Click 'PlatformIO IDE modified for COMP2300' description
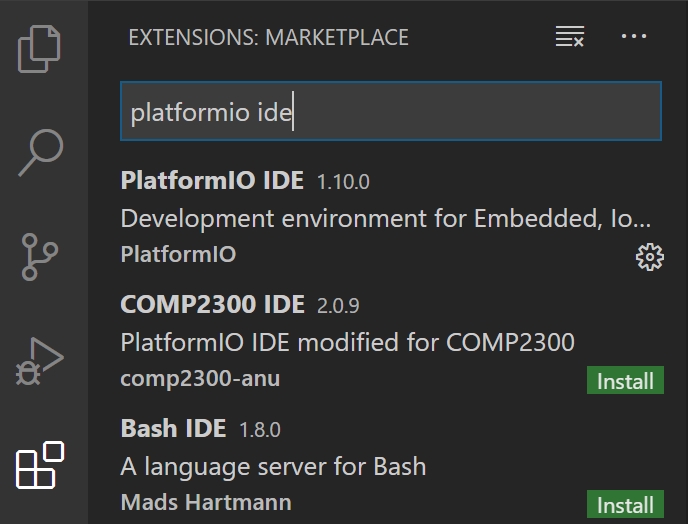 click(347, 342)
